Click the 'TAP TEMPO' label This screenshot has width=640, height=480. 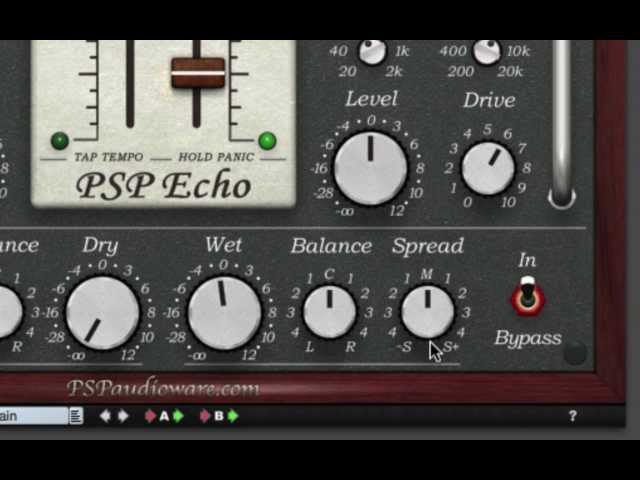(x=109, y=157)
